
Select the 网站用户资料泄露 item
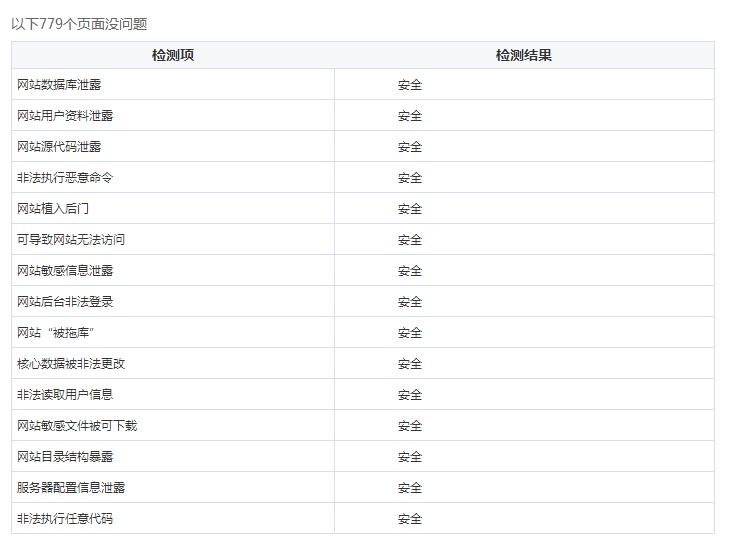tap(65, 116)
